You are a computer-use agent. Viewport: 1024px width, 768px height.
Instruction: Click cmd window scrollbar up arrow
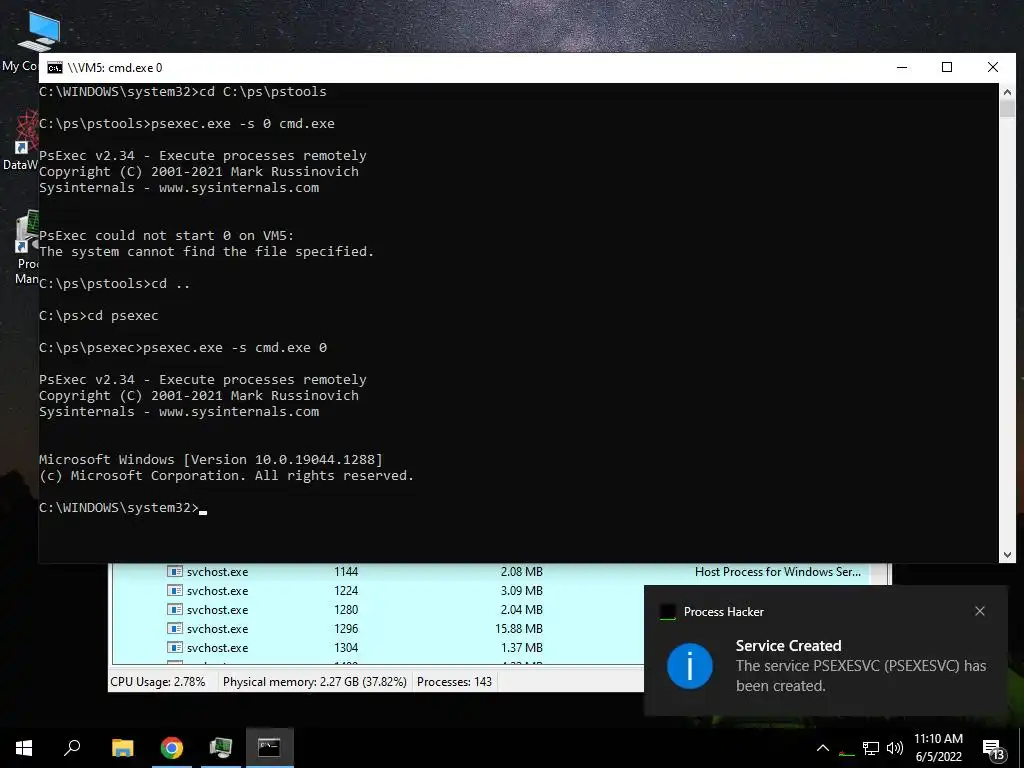(x=1007, y=91)
